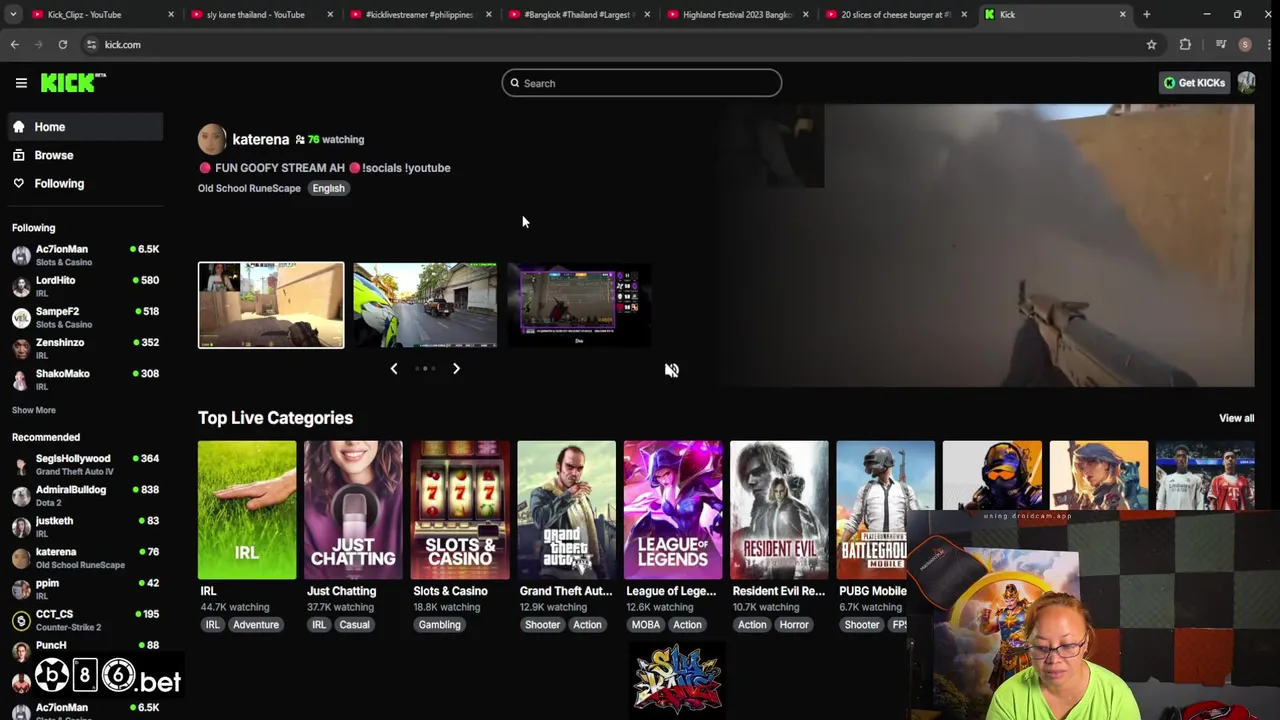This screenshot has width=1280, height=720.
Task: Open ShakoMako followed channel
Action: tap(85, 379)
